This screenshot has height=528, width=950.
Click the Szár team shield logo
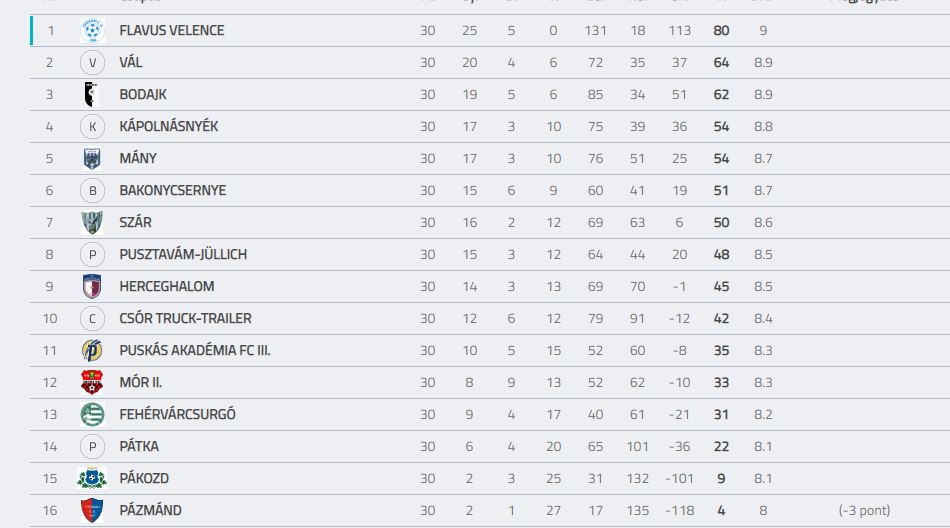(92, 222)
